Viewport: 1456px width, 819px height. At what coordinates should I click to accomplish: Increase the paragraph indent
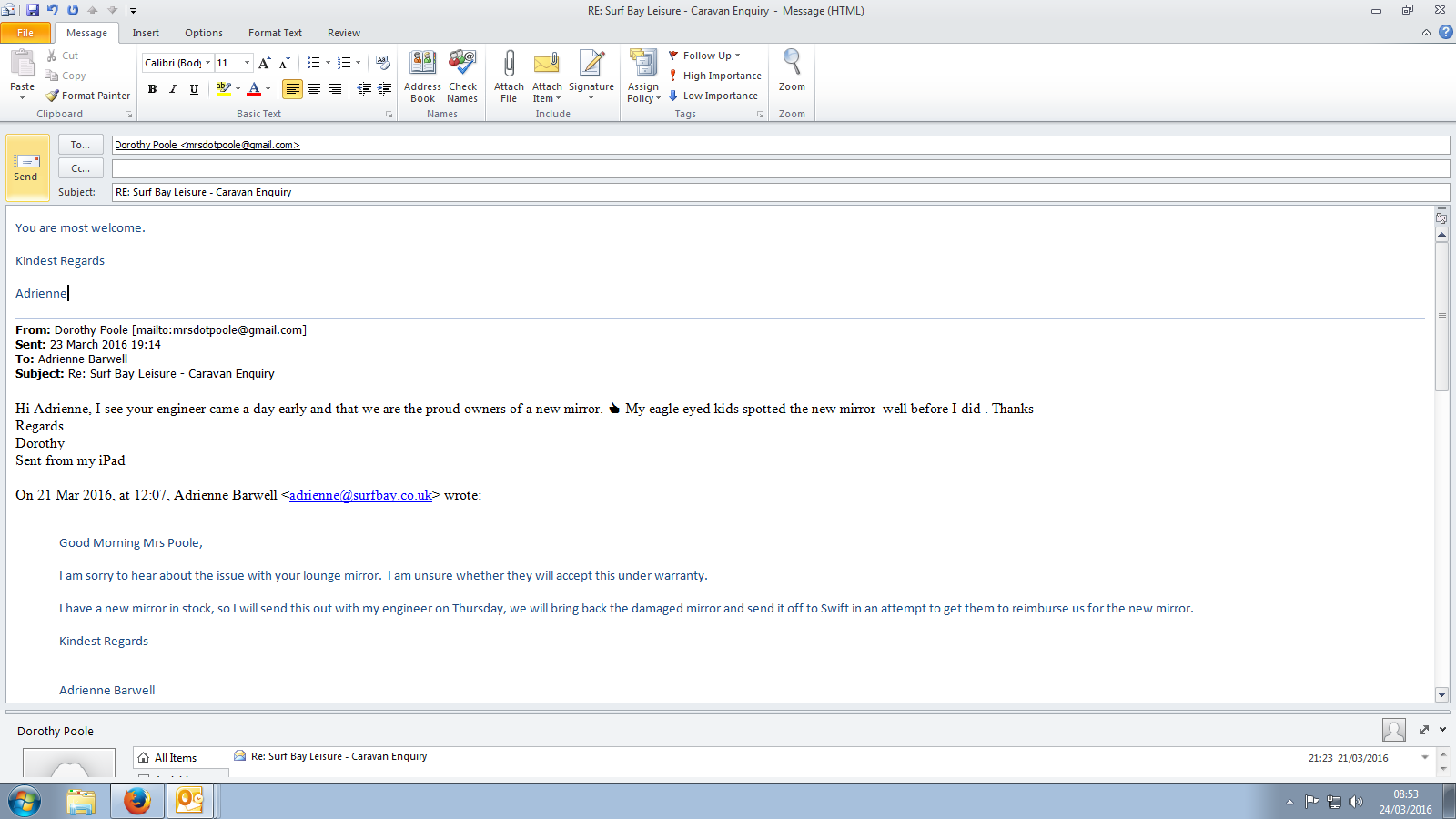coord(385,88)
